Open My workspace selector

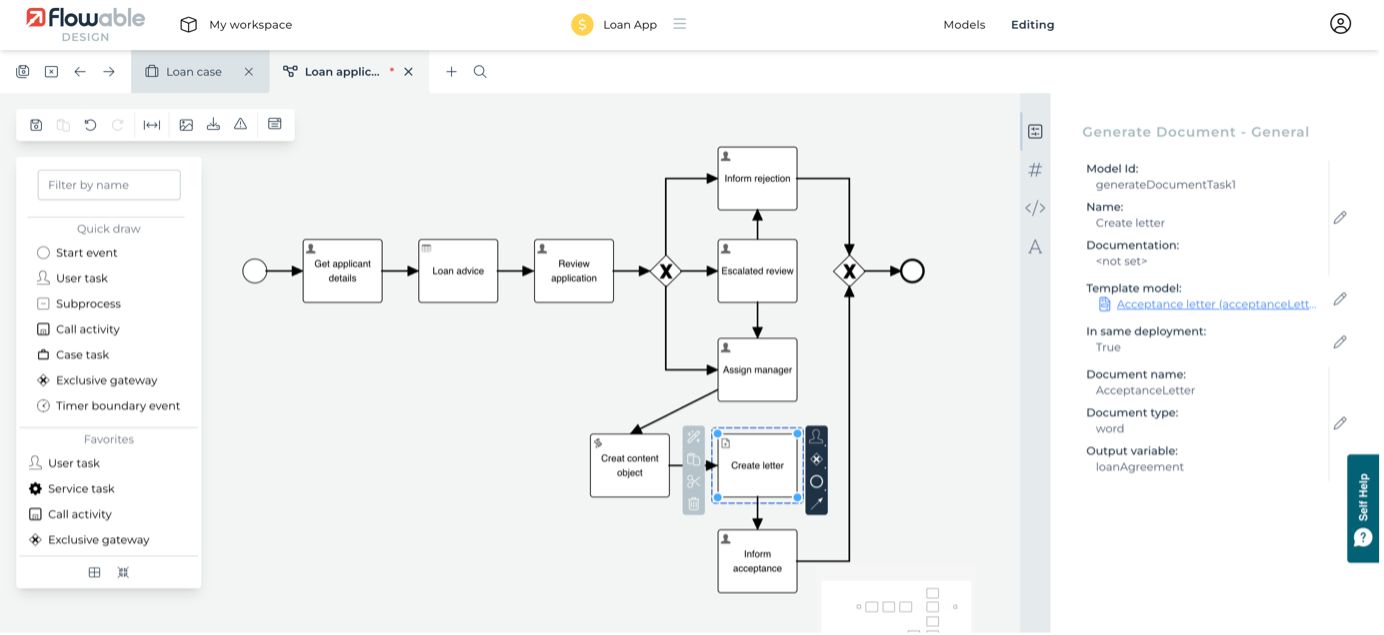pos(236,25)
